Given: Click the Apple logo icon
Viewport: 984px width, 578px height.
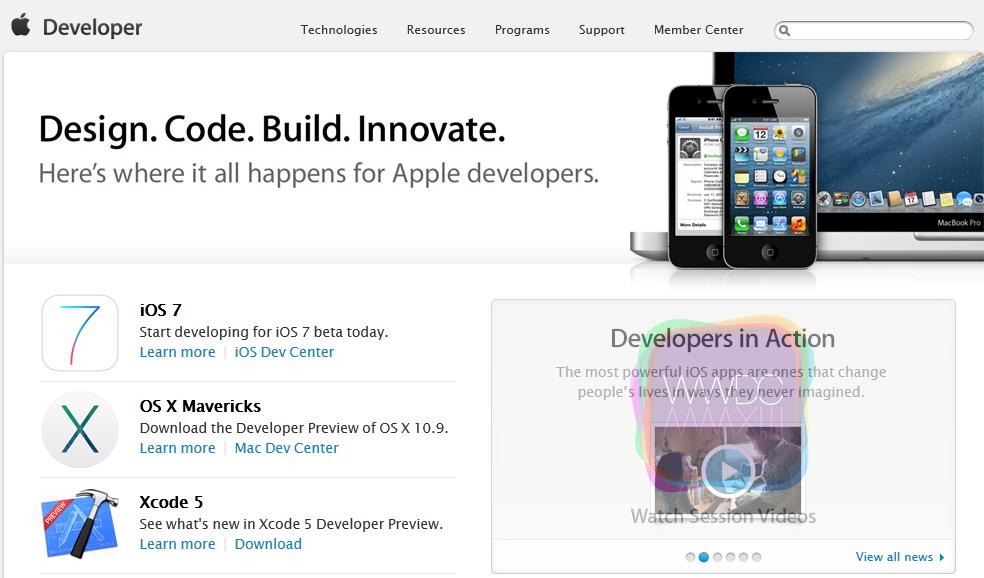Looking at the screenshot, I should click(21, 25).
